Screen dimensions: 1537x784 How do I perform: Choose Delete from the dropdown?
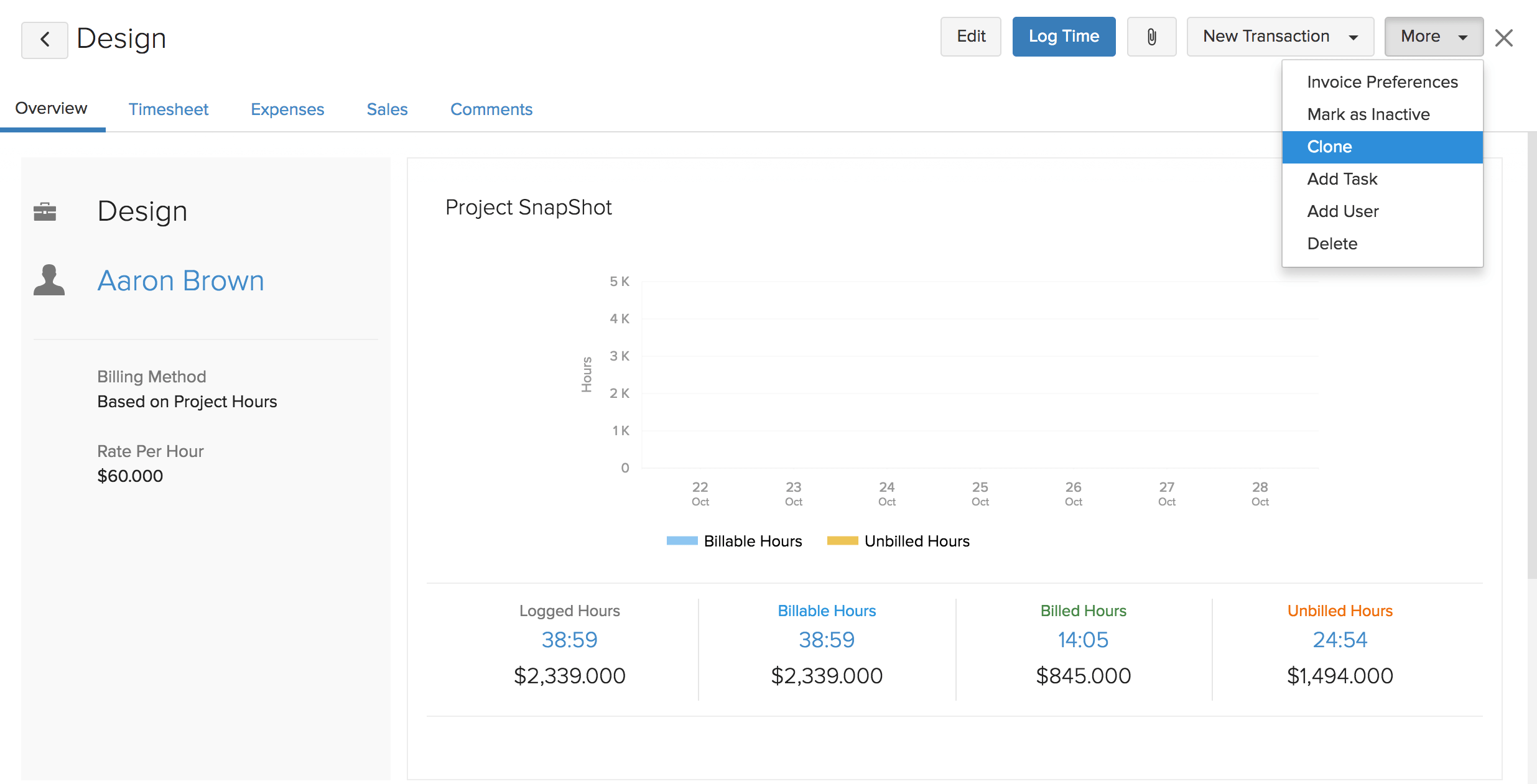tap(1332, 244)
